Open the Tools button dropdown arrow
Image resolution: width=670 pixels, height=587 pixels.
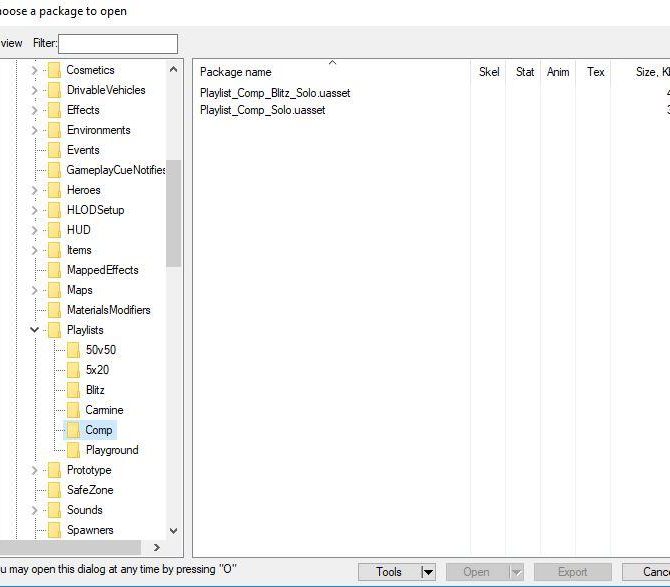tap(428, 572)
